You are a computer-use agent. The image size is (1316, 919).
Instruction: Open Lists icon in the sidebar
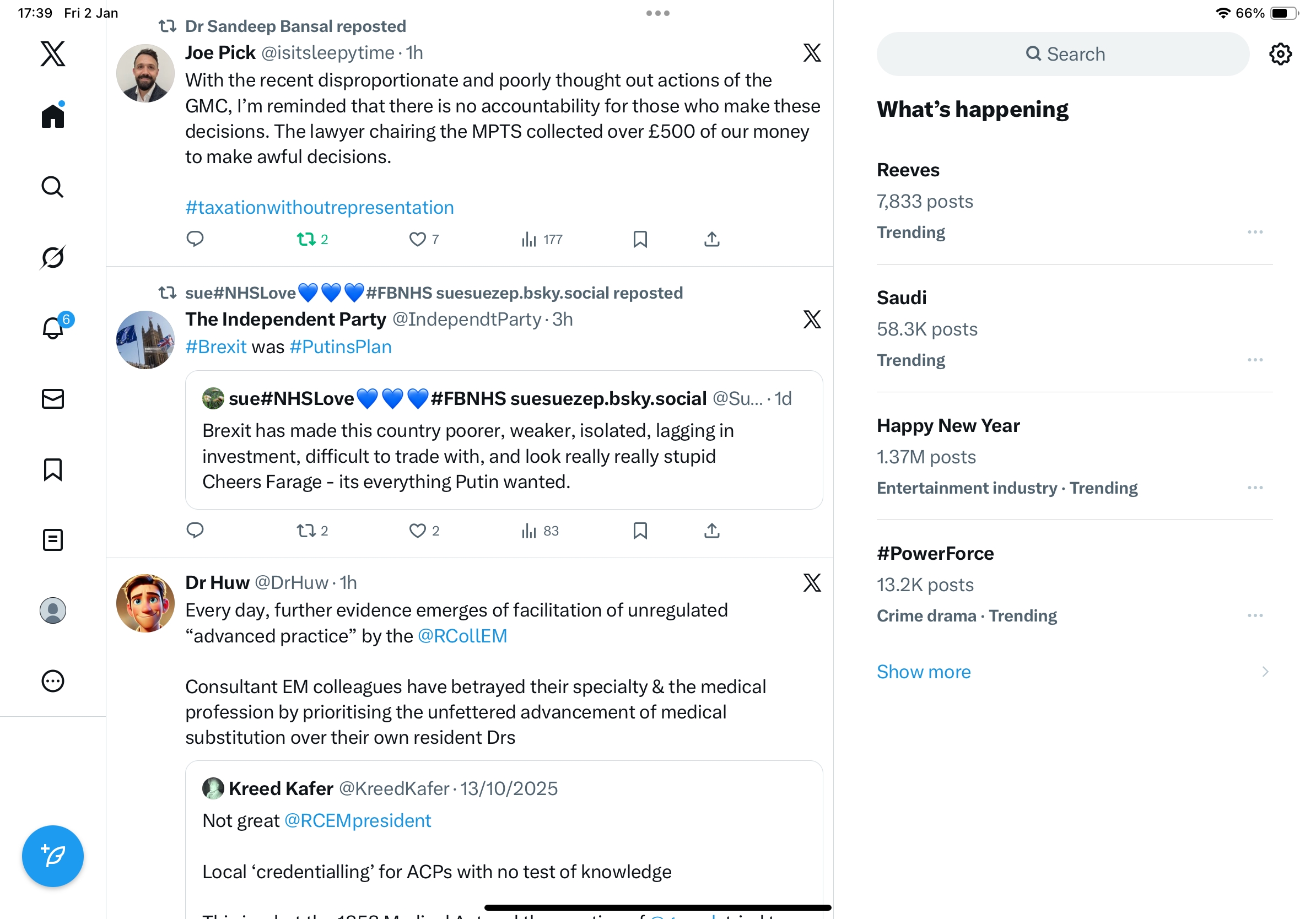pos(53,540)
